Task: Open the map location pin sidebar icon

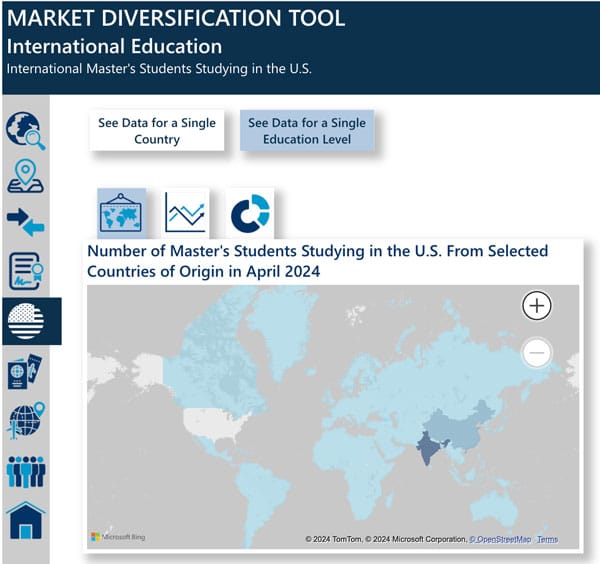Action: click(x=26, y=176)
